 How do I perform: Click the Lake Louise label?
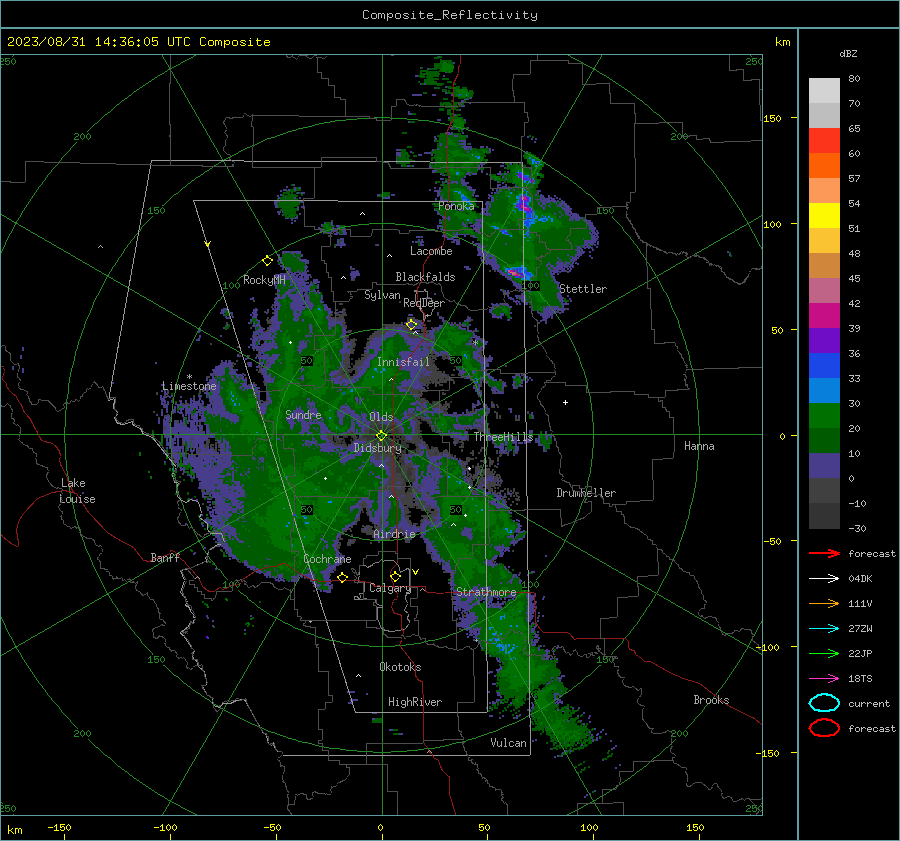(77, 491)
